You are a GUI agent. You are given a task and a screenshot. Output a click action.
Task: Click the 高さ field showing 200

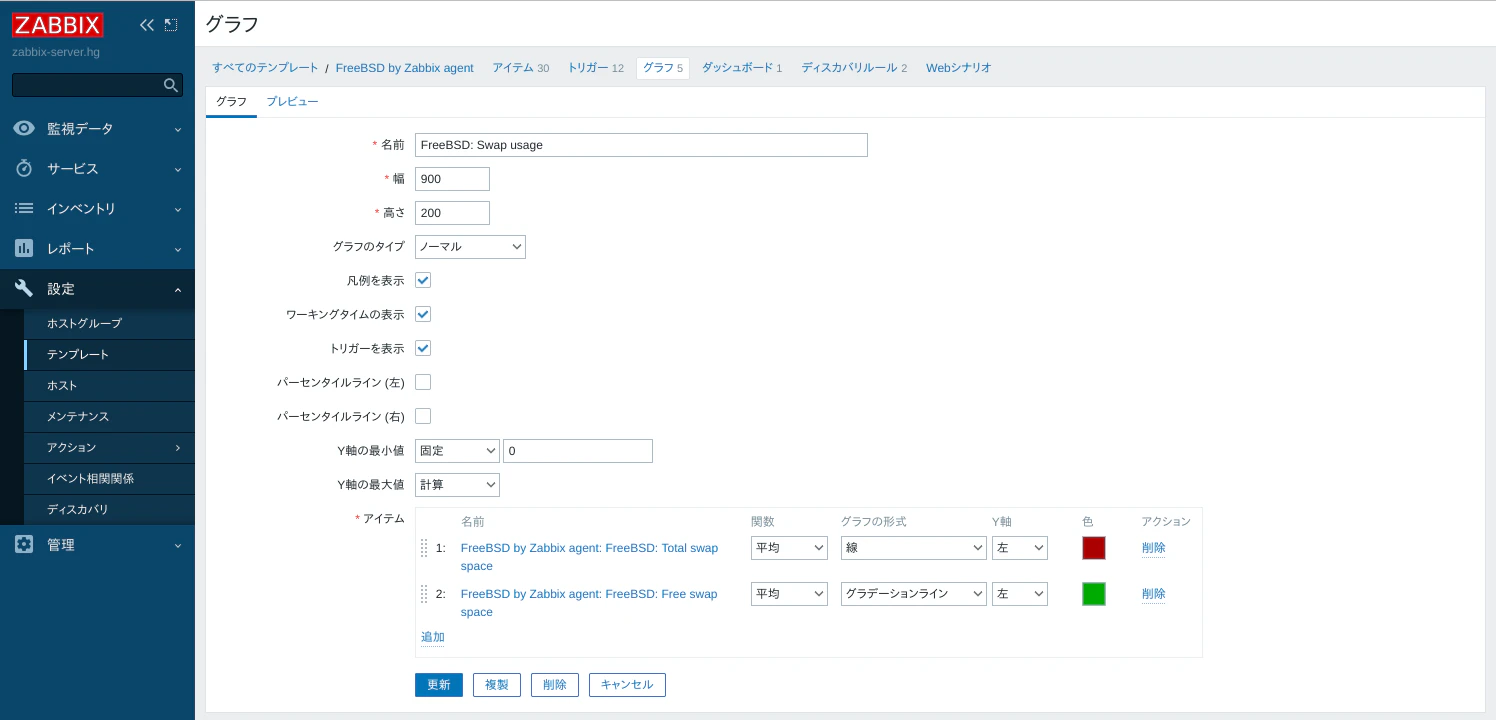click(x=452, y=213)
